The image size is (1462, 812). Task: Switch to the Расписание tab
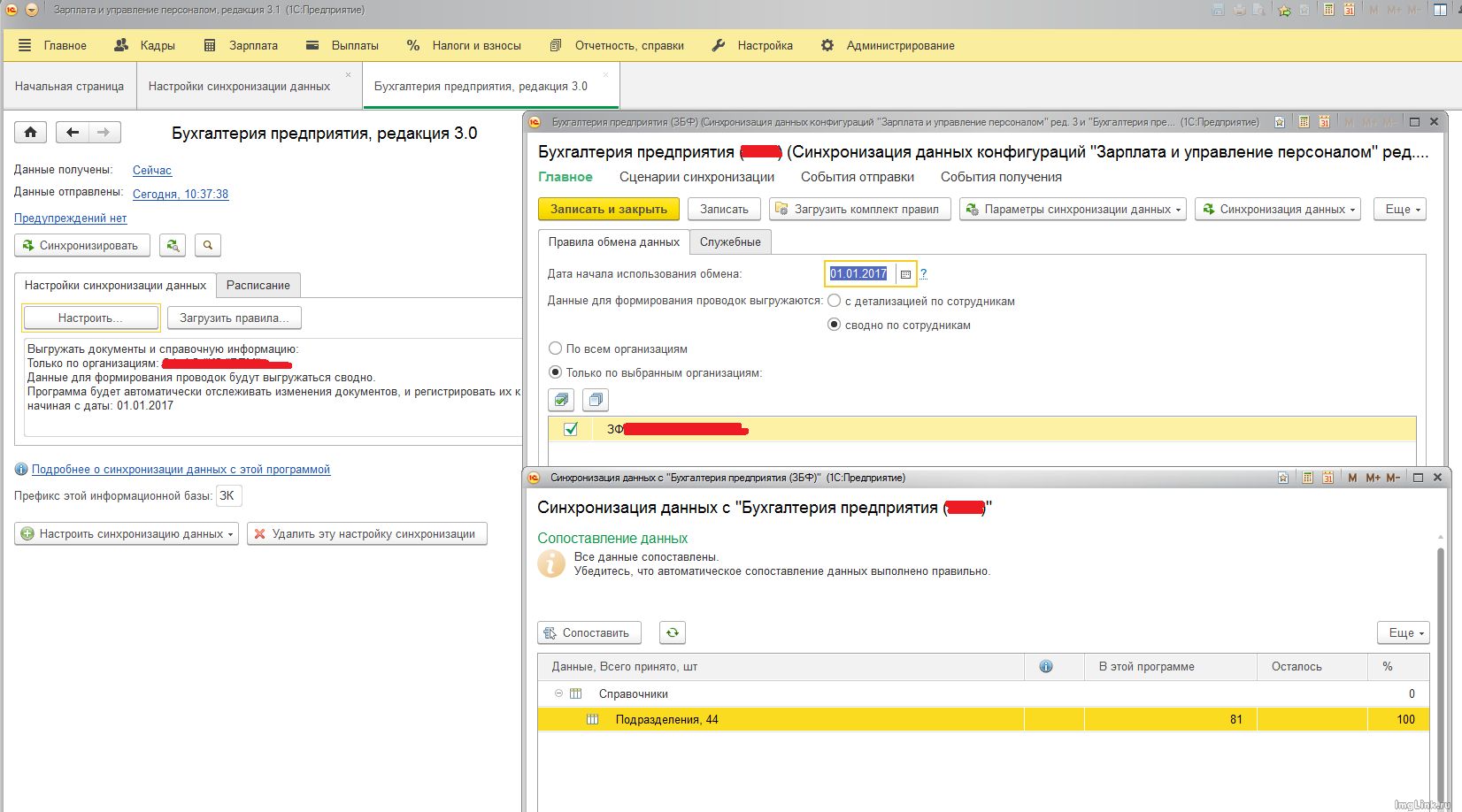(258, 285)
